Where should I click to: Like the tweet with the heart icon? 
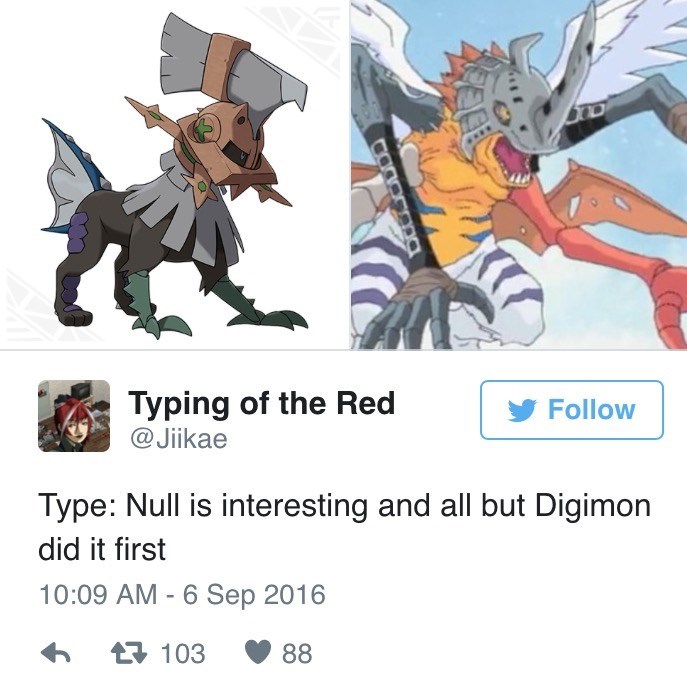(x=258, y=653)
